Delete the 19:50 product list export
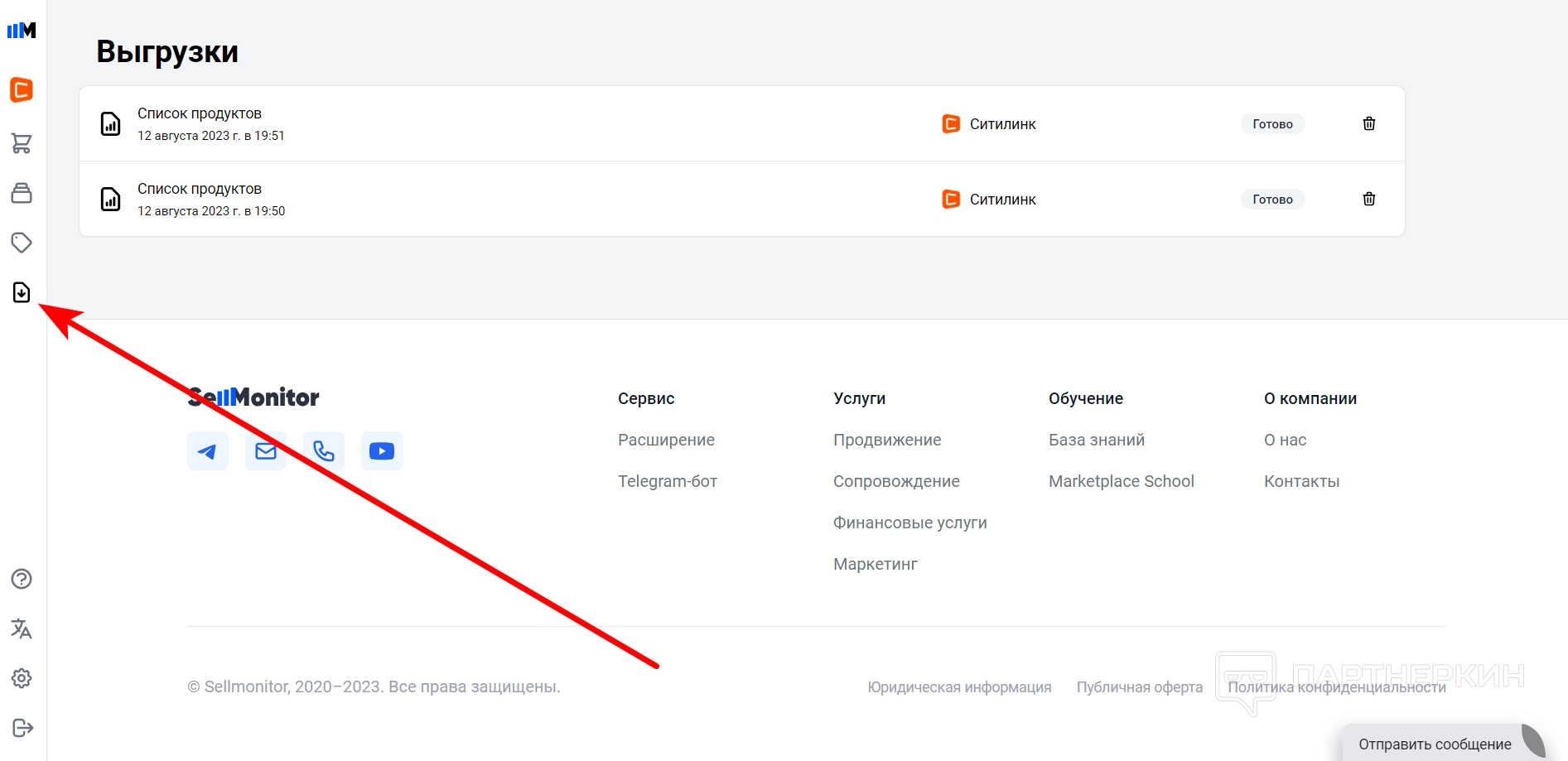Screen dimensions: 1568x761 pyautogui.click(x=1369, y=199)
